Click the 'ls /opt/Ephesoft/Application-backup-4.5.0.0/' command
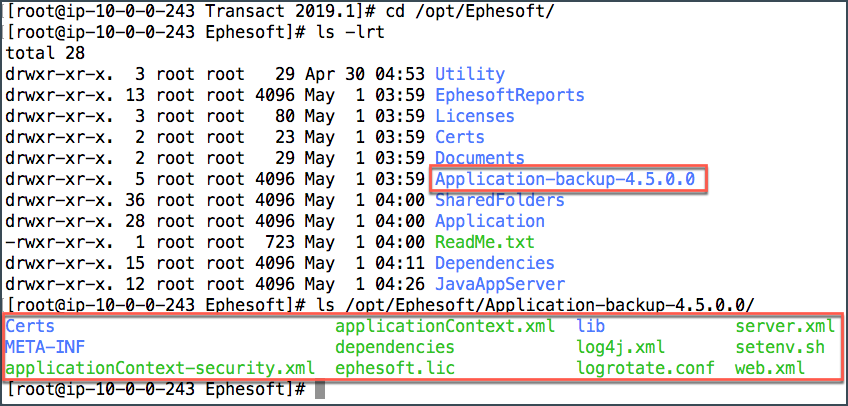848x406 pixels. pos(534,305)
